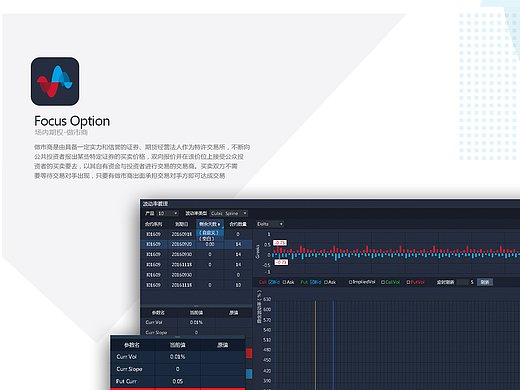The image size is (520, 390).
Task: Click the first 20160930 date cell
Action: click(x=182, y=254)
